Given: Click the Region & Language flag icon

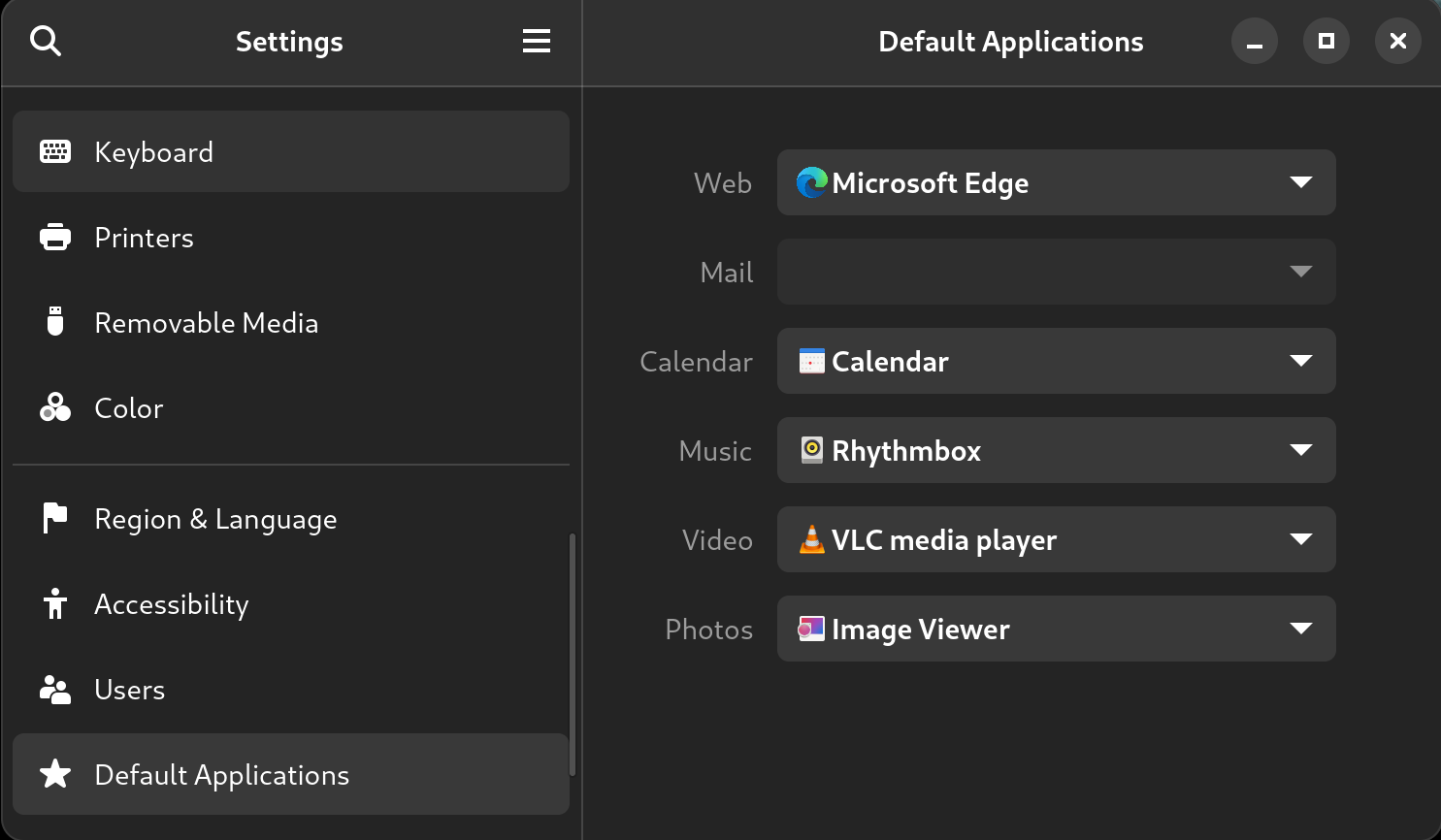Looking at the screenshot, I should 55,518.
